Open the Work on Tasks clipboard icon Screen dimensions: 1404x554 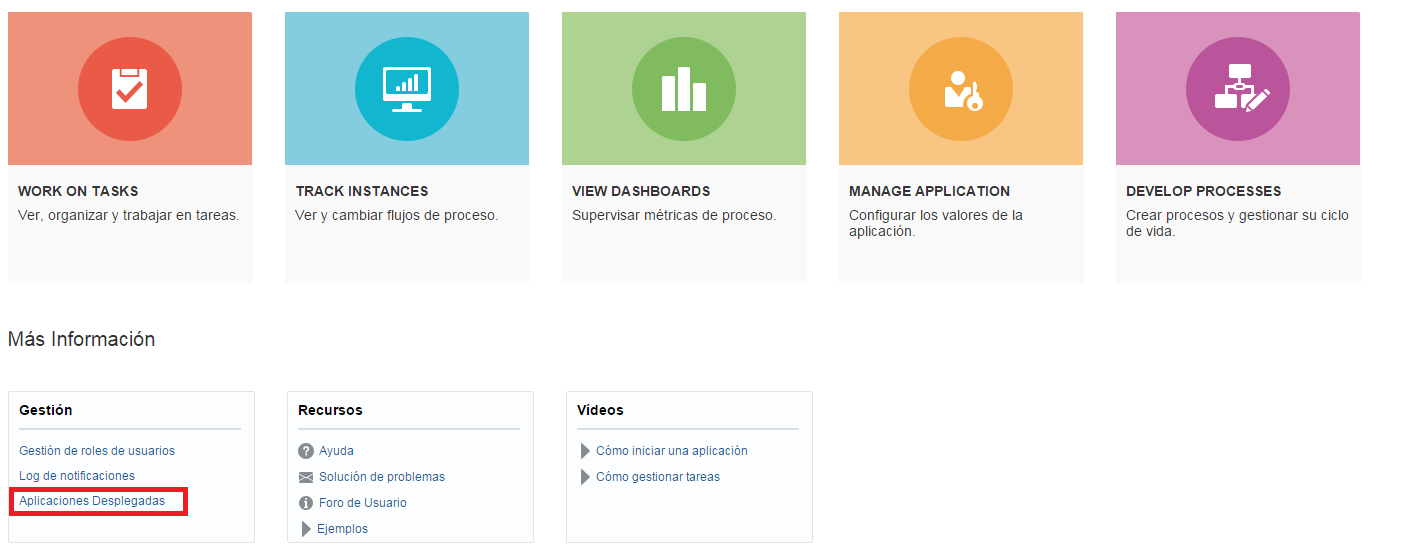130,89
